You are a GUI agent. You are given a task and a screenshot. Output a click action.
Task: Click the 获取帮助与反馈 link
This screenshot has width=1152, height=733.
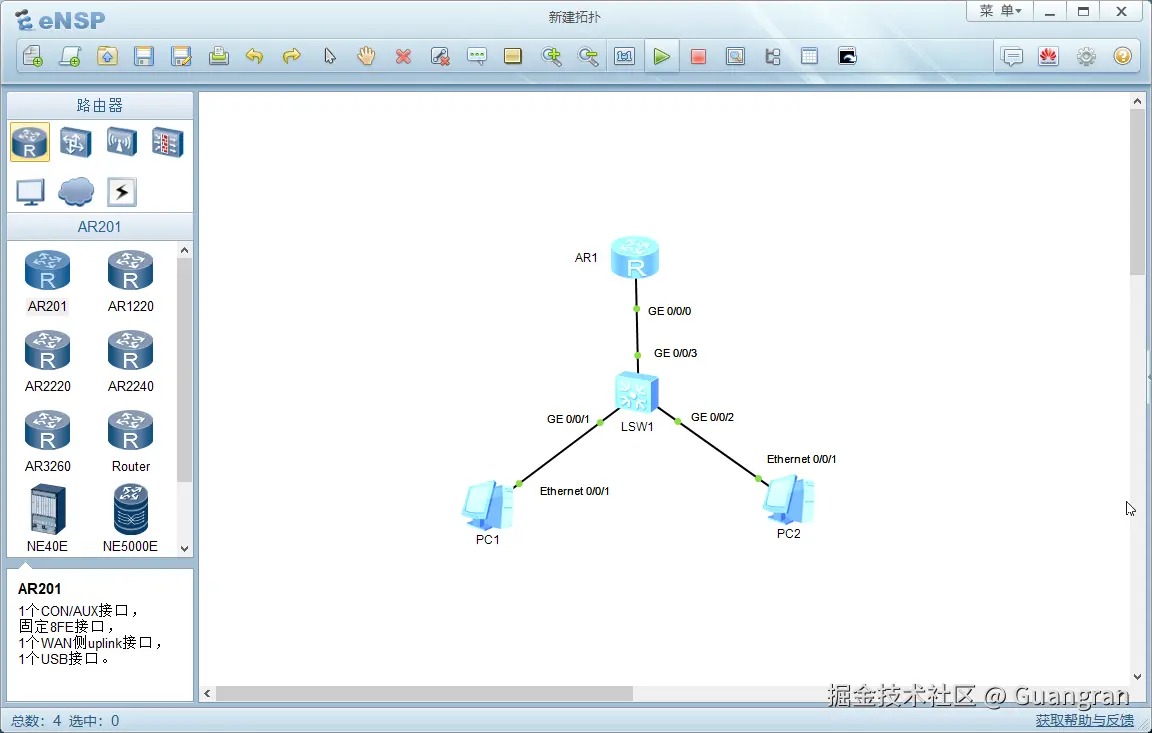[x=1084, y=721]
